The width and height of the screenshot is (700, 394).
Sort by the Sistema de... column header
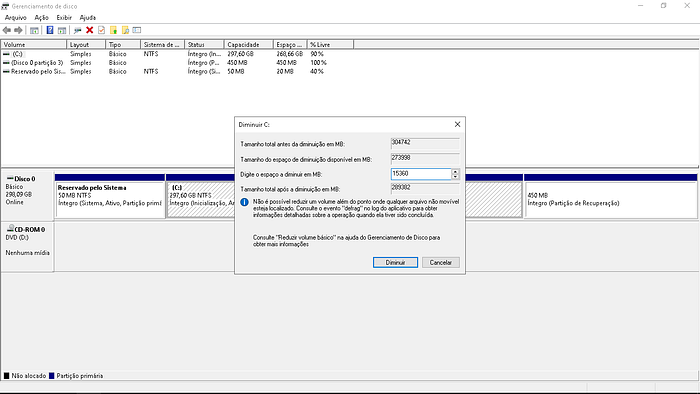[x=162, y=45]
